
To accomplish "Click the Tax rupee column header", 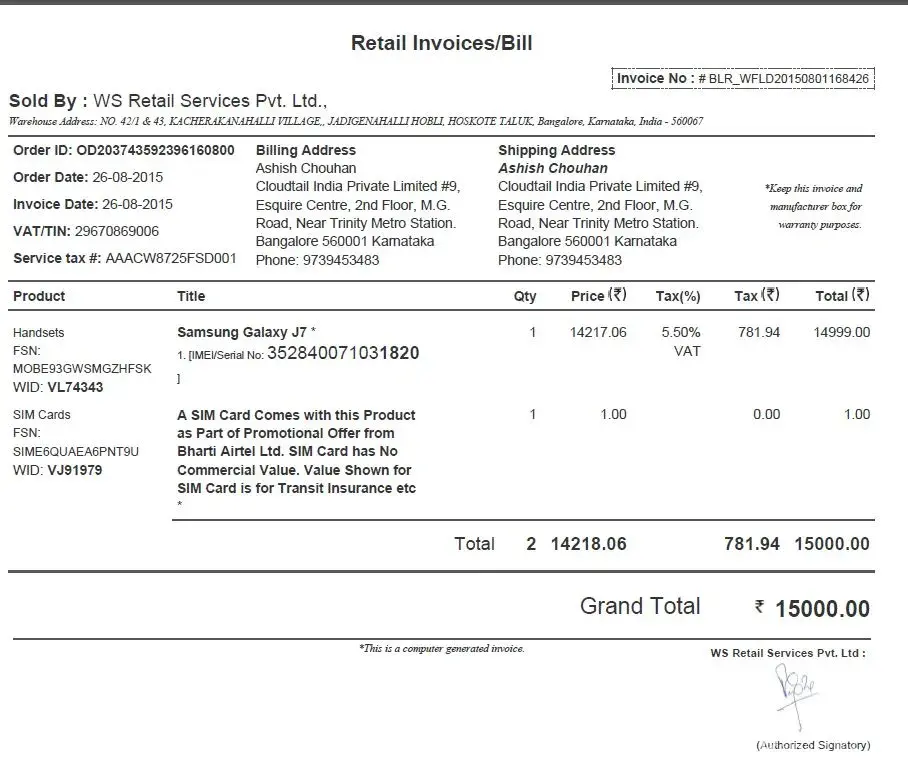I will (x=757, y=296).
